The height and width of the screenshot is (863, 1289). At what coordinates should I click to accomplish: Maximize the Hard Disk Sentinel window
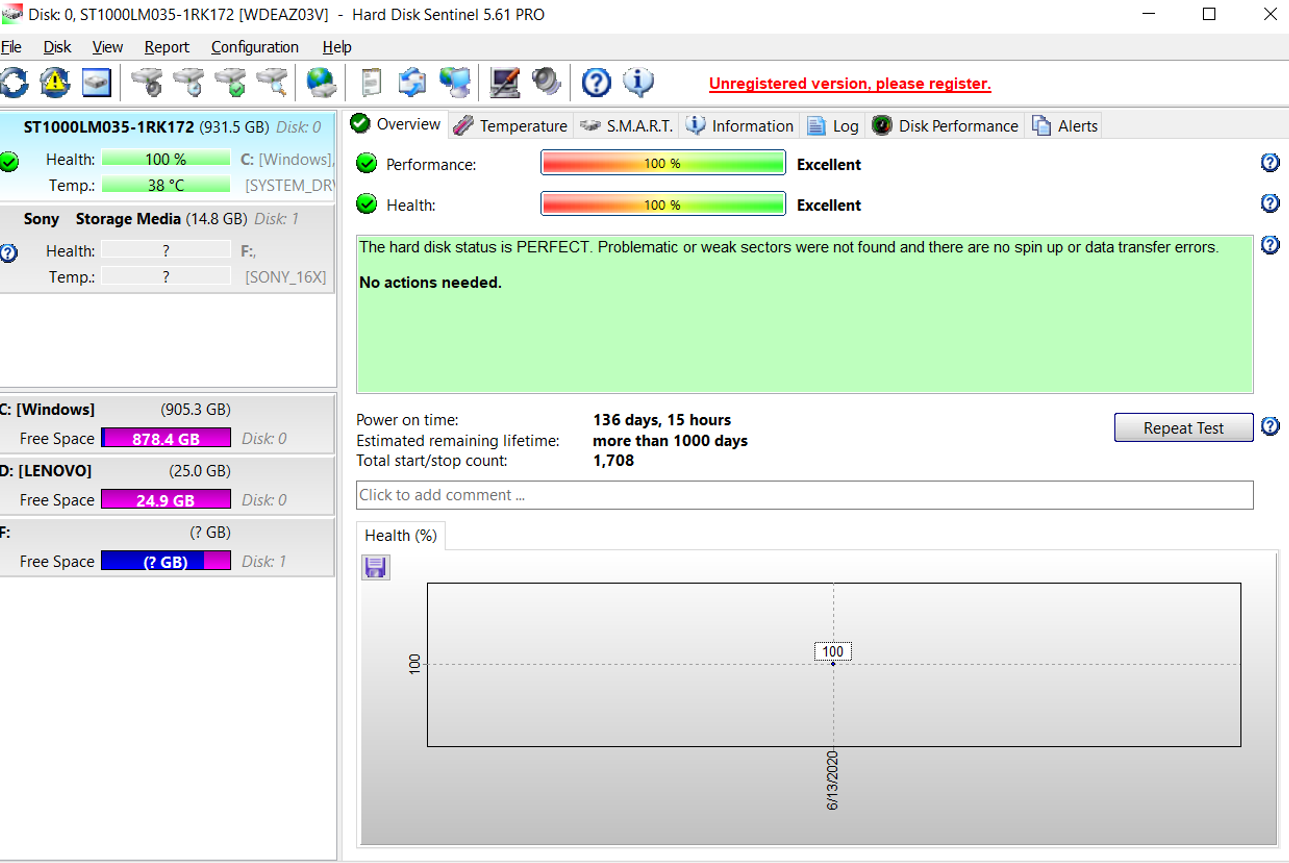click(1209, 15)
